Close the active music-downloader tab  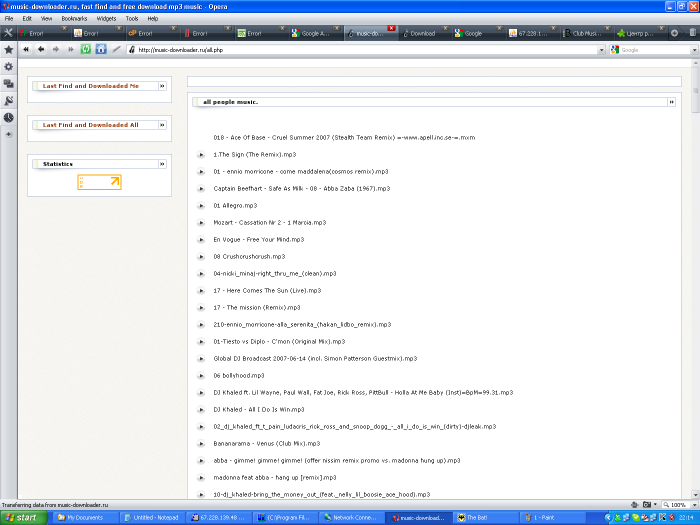click(x=392, y=28)
